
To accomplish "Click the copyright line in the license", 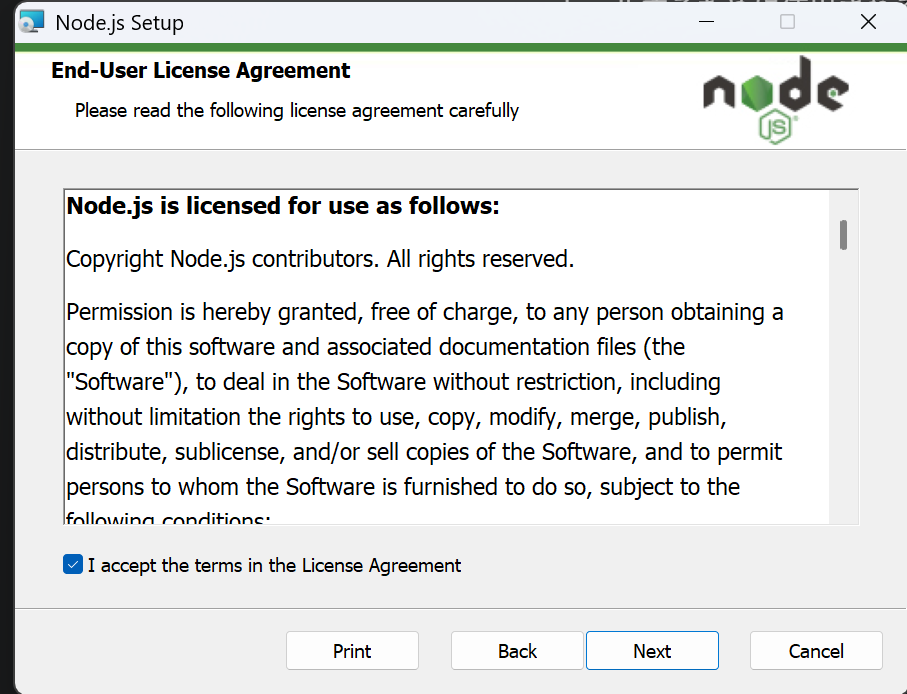I will (x=320, y=260).
